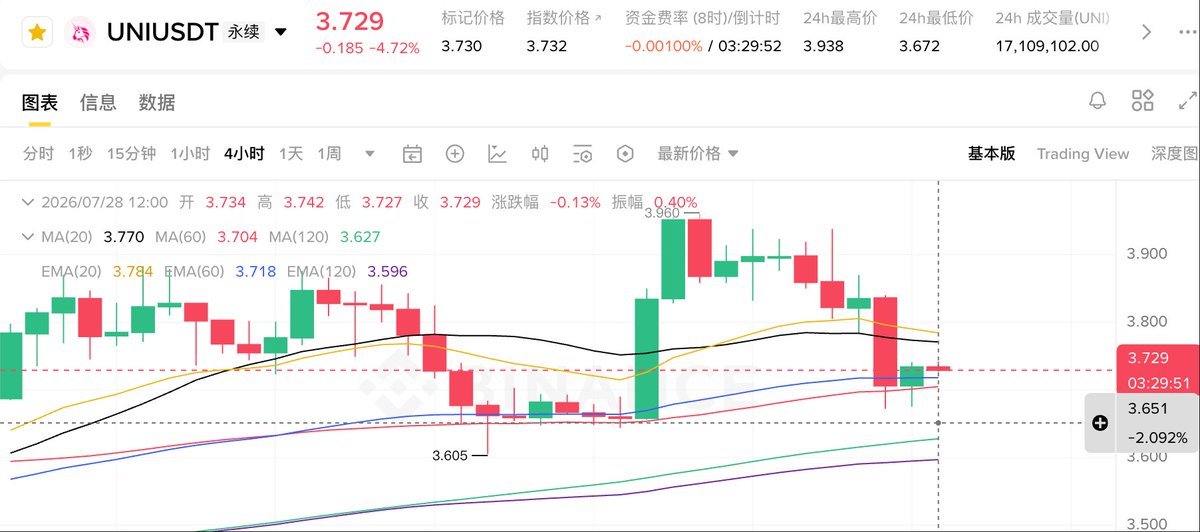Click the current price tag 3.729

[1157, 370]
